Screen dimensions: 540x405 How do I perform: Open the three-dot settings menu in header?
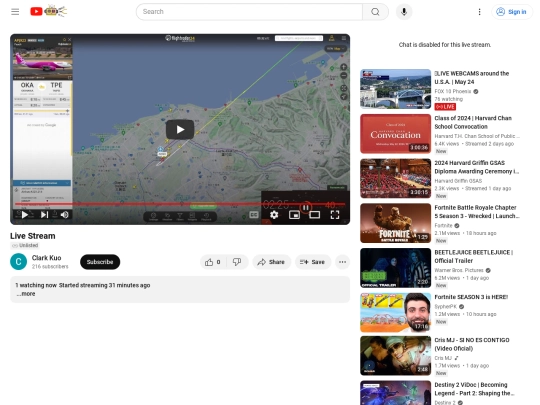(x=479, y=12)
